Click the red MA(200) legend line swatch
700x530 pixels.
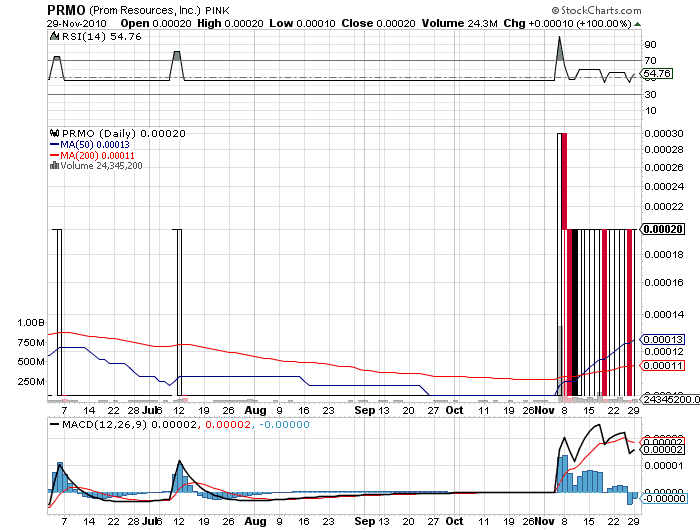[54, 155]
